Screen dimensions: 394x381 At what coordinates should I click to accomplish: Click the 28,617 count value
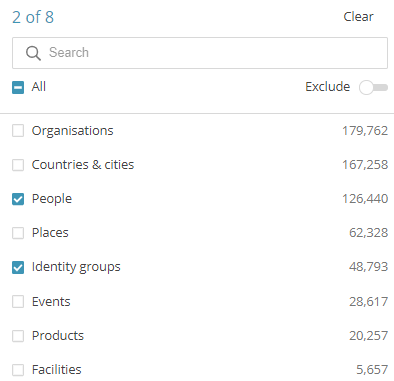tap(369, 302)
